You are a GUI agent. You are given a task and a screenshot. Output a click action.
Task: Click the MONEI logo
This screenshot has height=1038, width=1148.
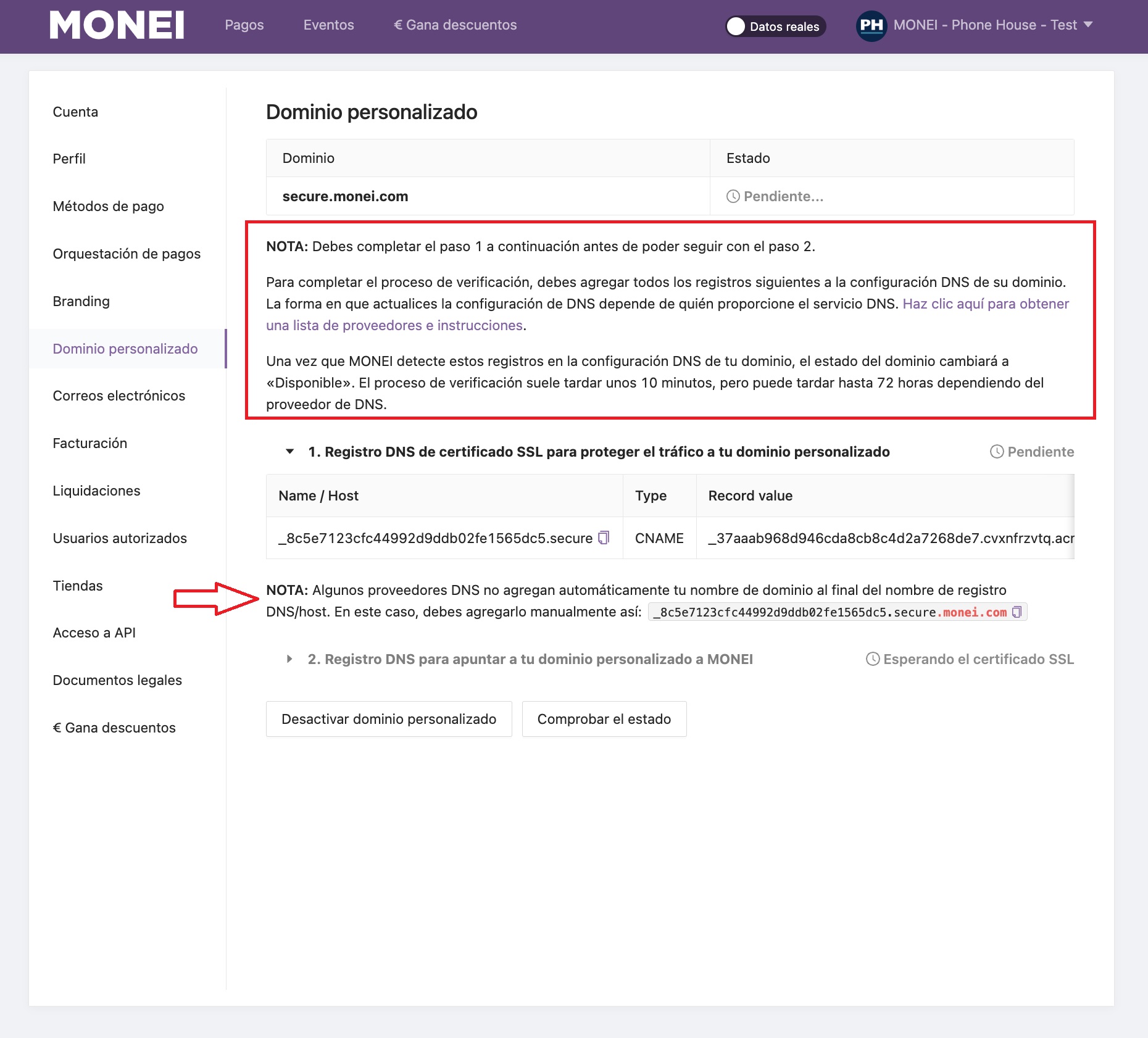(117, 25)
